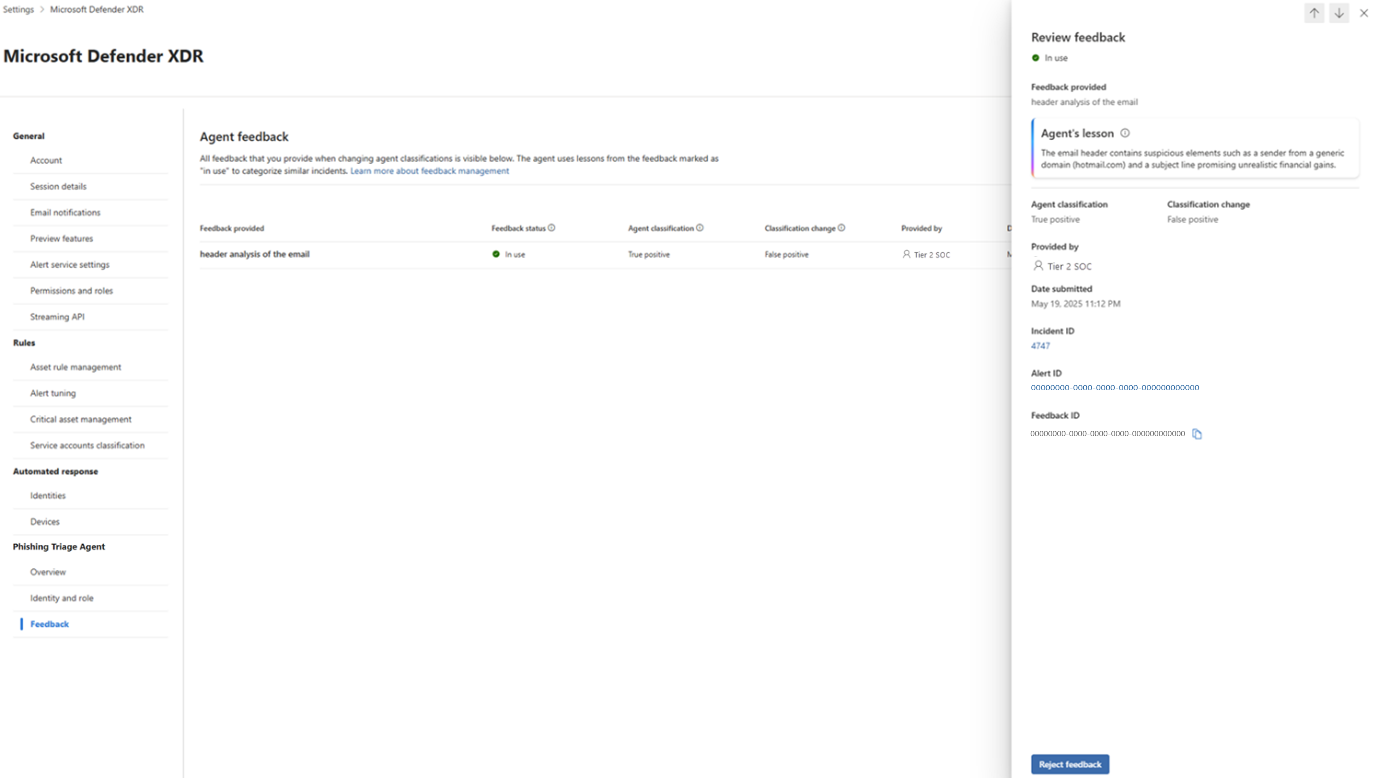
Task: Click the Automated response section heading
Action: coord(56,471)
